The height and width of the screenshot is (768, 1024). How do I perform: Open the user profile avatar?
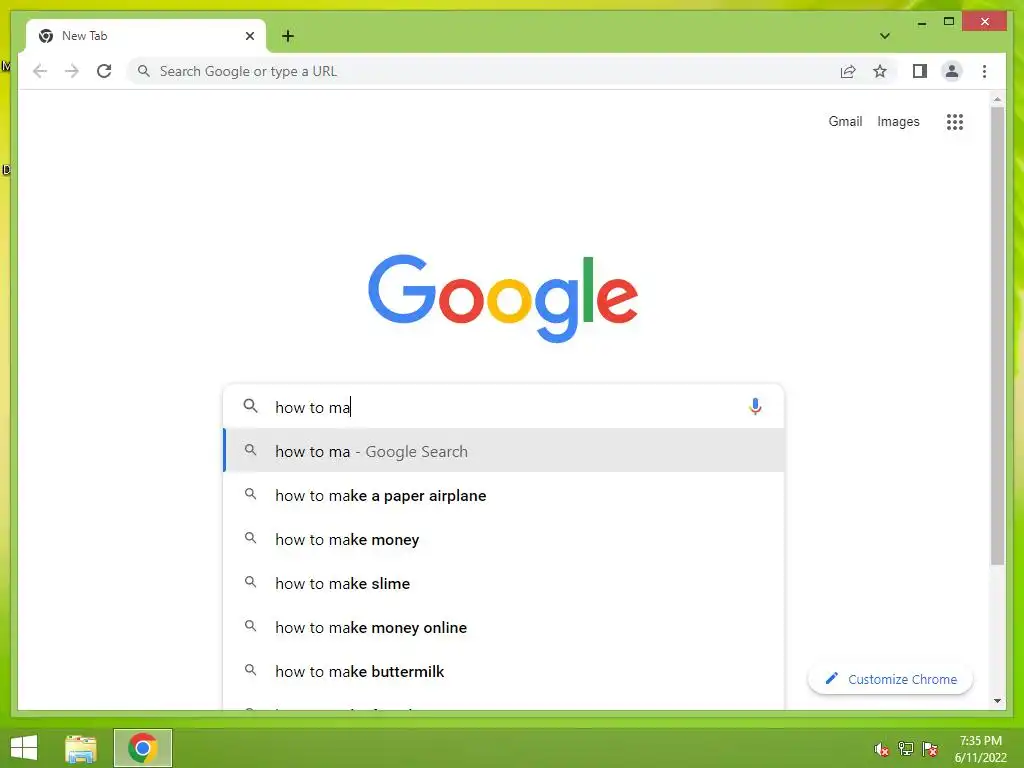[952, 71]
